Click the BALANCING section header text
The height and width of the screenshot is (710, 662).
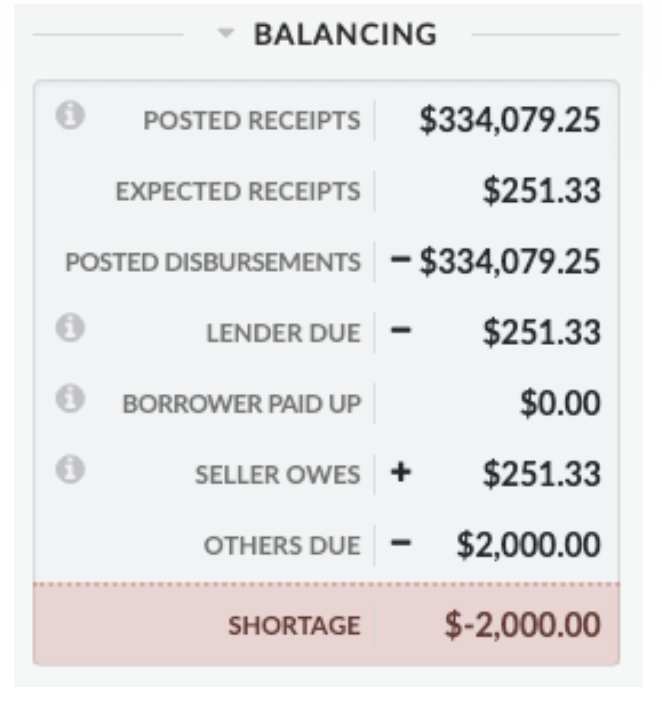tap(345, 35)
